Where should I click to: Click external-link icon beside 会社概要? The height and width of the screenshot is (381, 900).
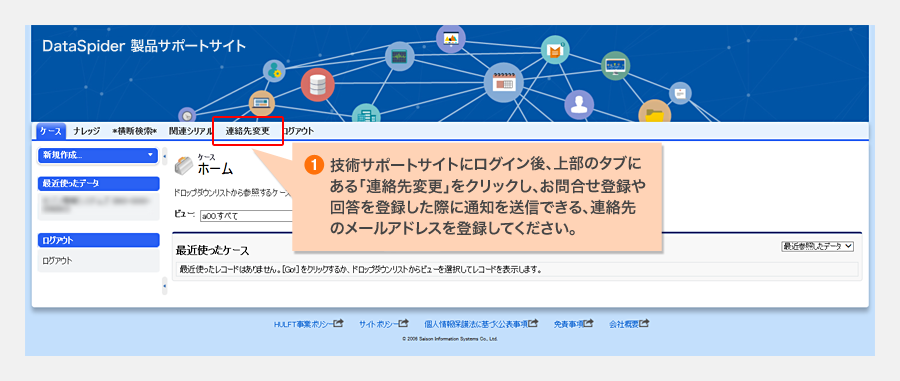coord(644,324)
